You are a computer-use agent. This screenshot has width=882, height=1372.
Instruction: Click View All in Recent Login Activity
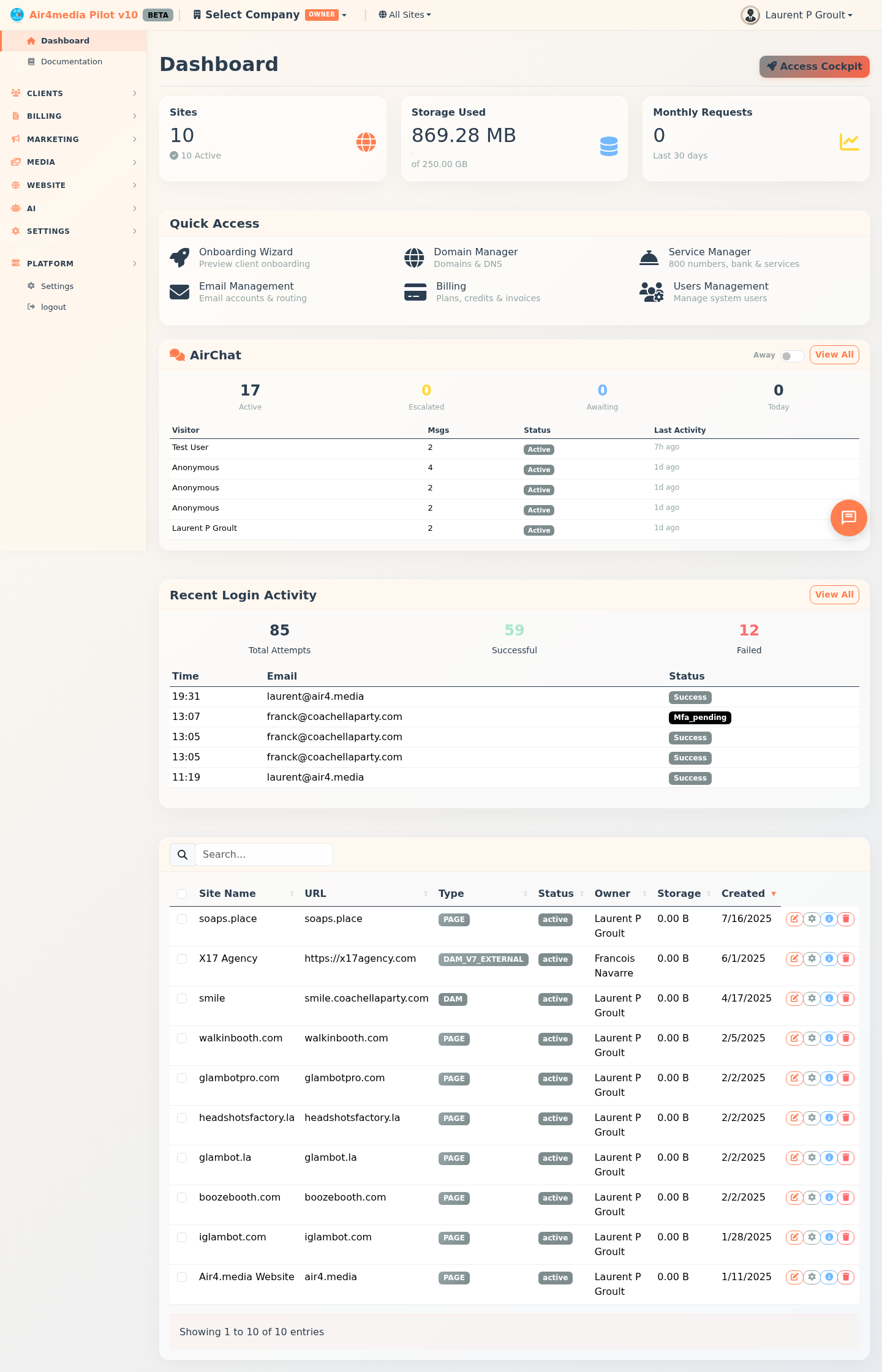point(834,594)
